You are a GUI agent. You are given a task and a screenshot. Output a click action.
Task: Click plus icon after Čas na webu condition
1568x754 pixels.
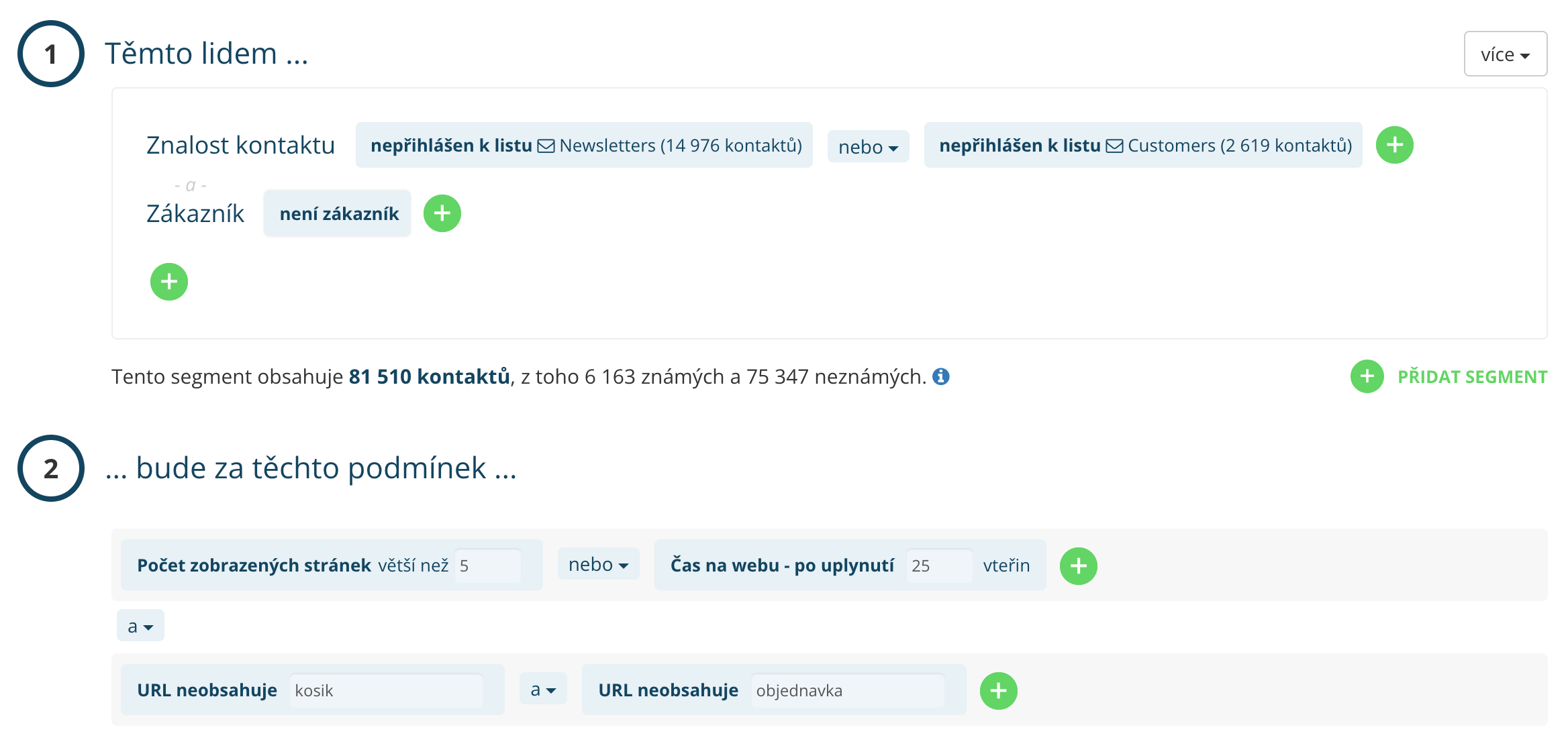click(1079, 565)
